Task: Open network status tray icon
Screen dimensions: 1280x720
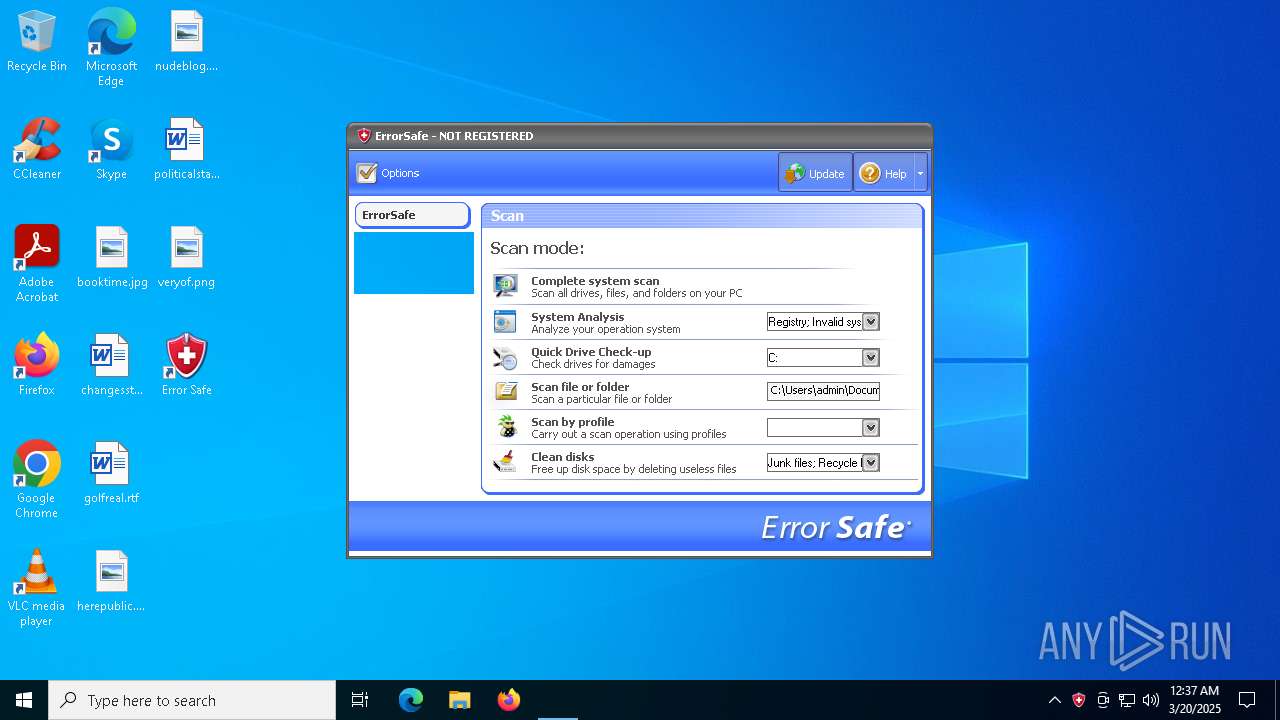Action: (x=1127, y=700)
